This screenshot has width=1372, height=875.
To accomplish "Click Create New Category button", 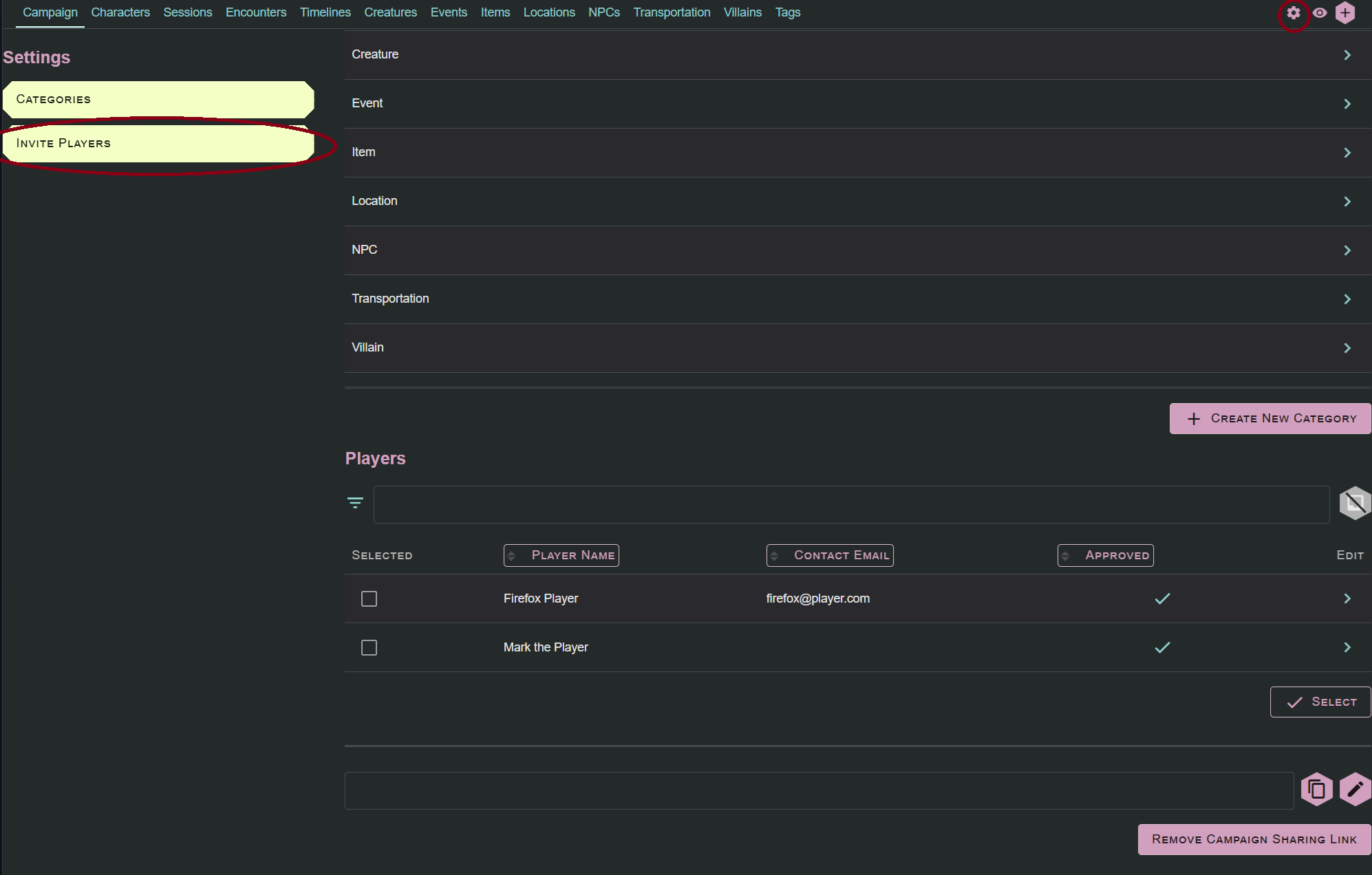I will pos(1270,418).
